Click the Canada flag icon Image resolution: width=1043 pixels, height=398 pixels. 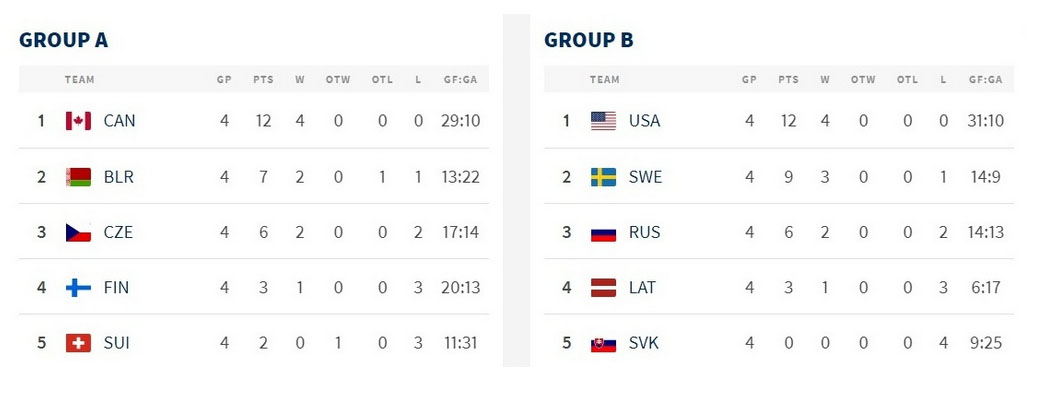(x=78, y=120)
